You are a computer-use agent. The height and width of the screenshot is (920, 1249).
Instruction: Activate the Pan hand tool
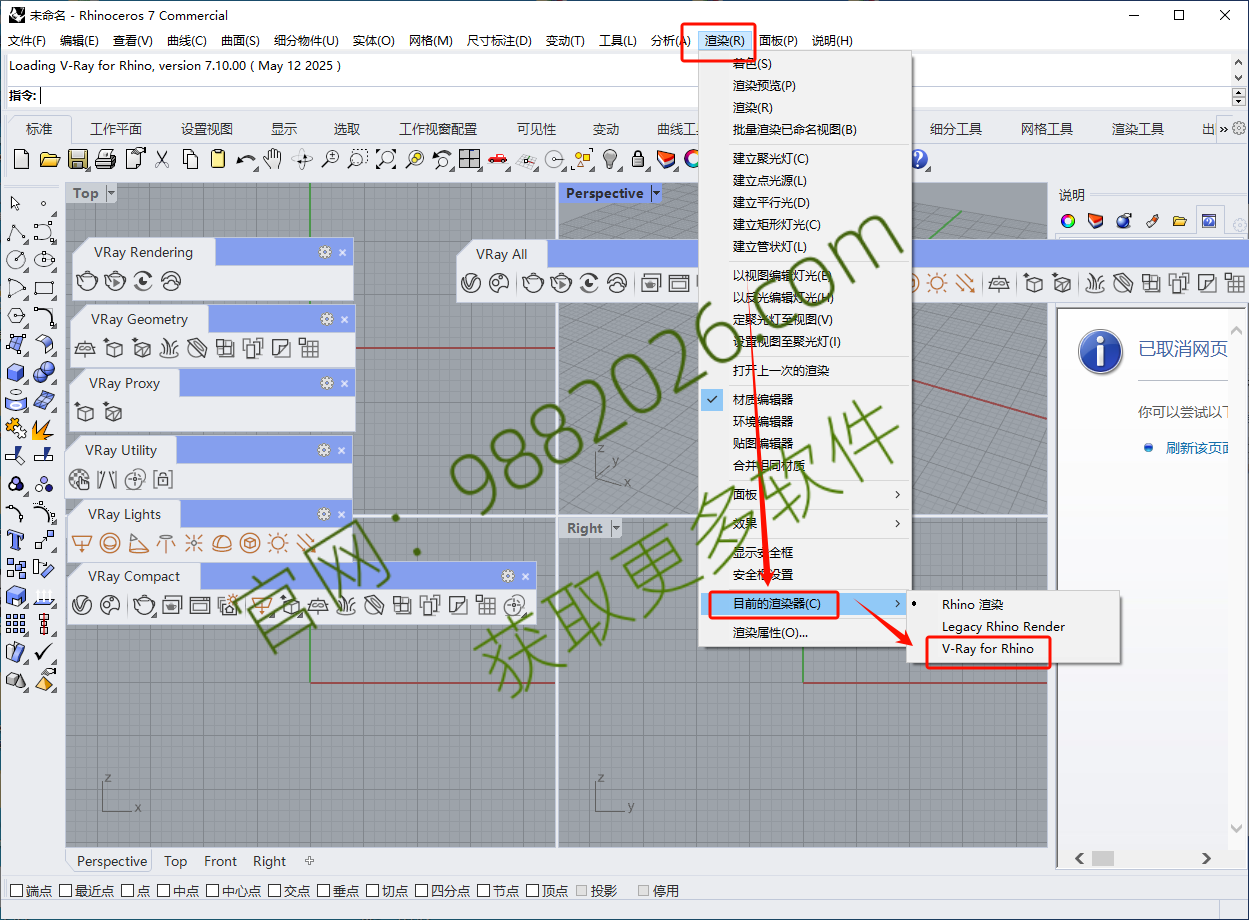point(273,159)
